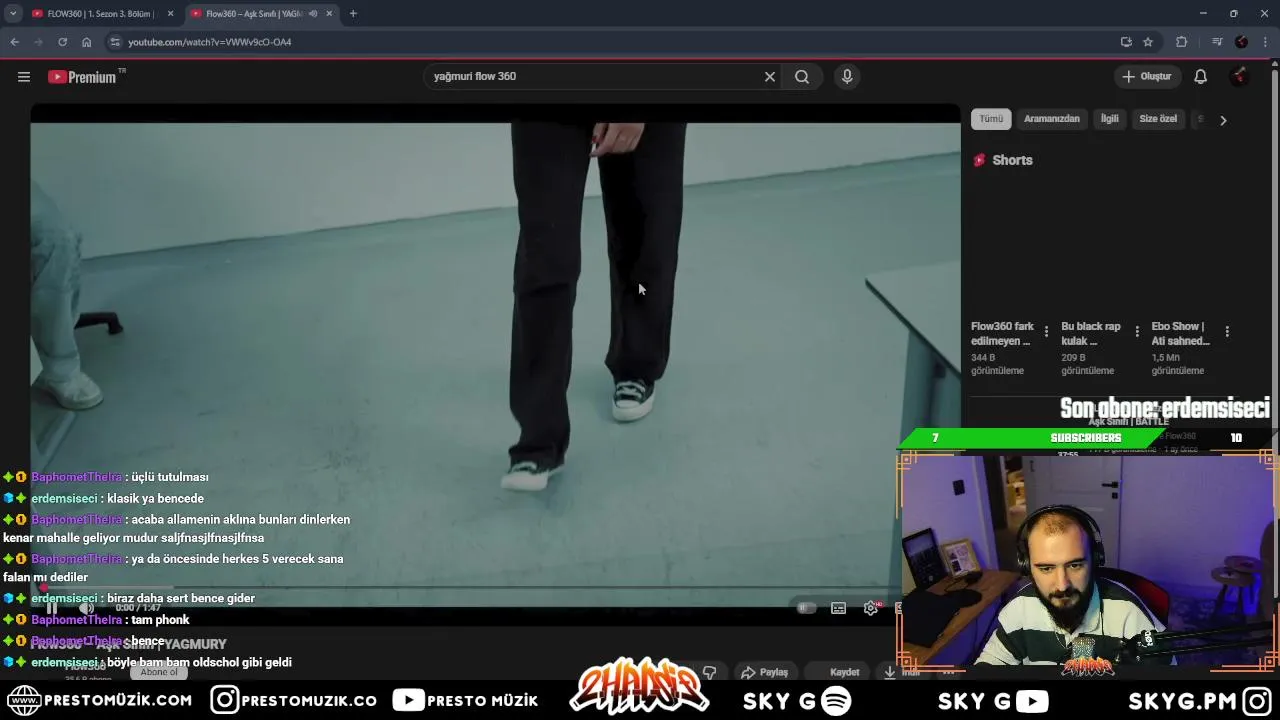Select the Aramanızdan filter chip
The height and width of the screenshot is (720, 1280).
[x=1052, y=119]
